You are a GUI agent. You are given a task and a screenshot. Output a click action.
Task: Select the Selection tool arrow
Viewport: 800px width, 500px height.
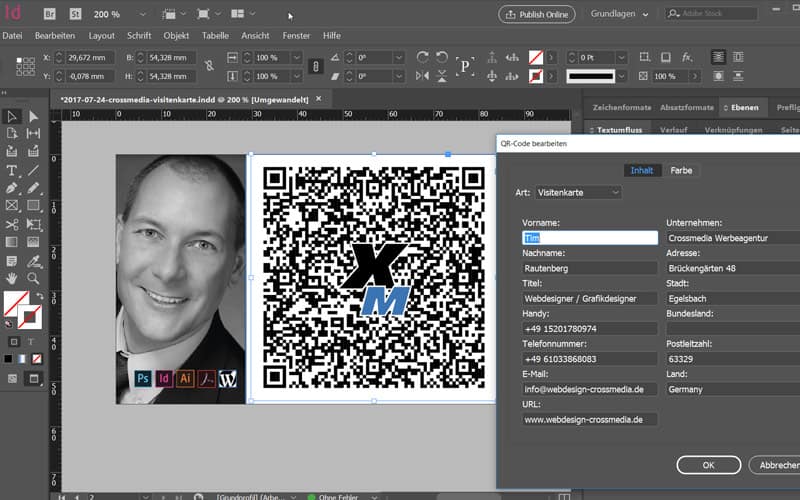[12, 116]
